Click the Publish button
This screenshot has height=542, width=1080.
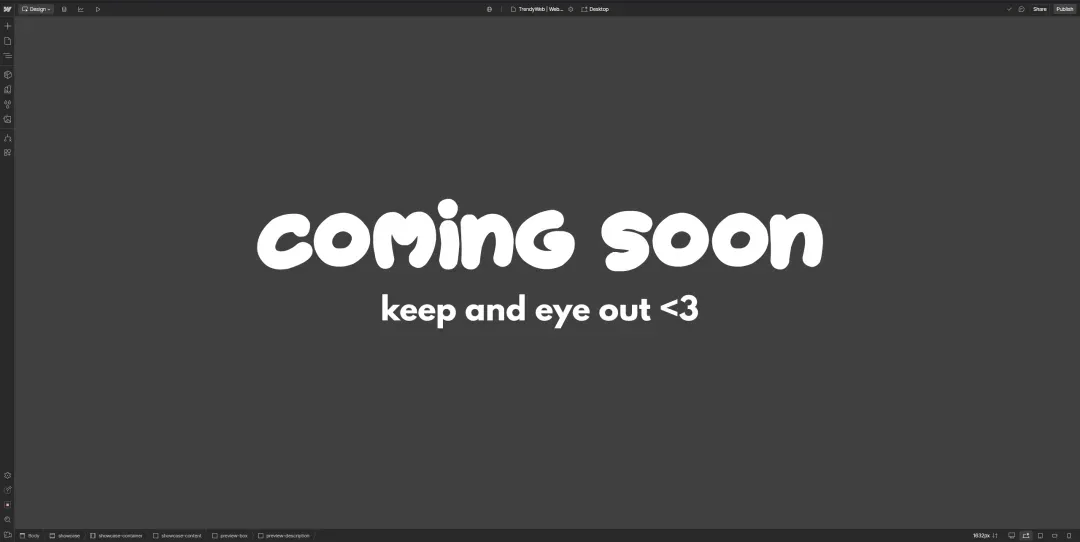(1065, 9)
